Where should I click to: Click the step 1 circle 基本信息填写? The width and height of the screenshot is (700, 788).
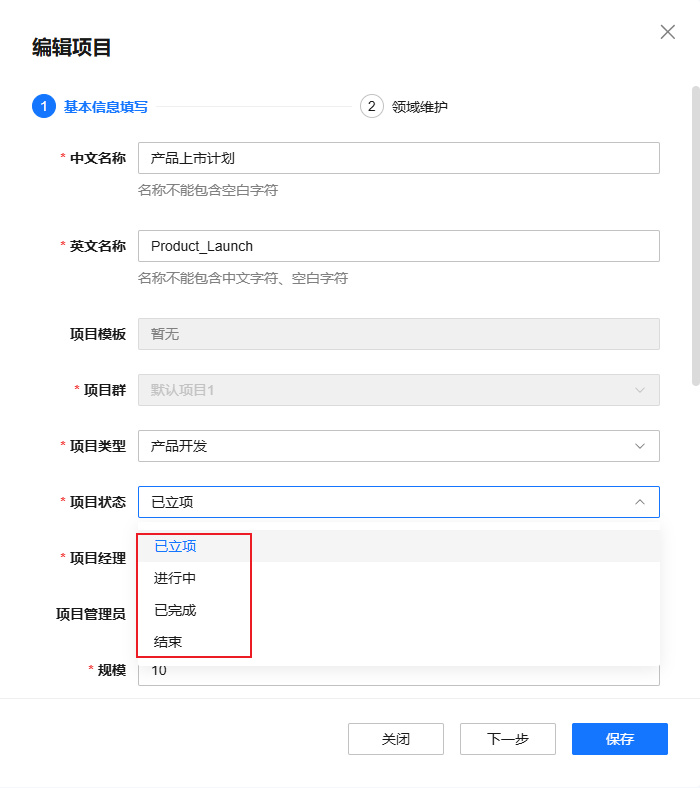click(44, 106)
